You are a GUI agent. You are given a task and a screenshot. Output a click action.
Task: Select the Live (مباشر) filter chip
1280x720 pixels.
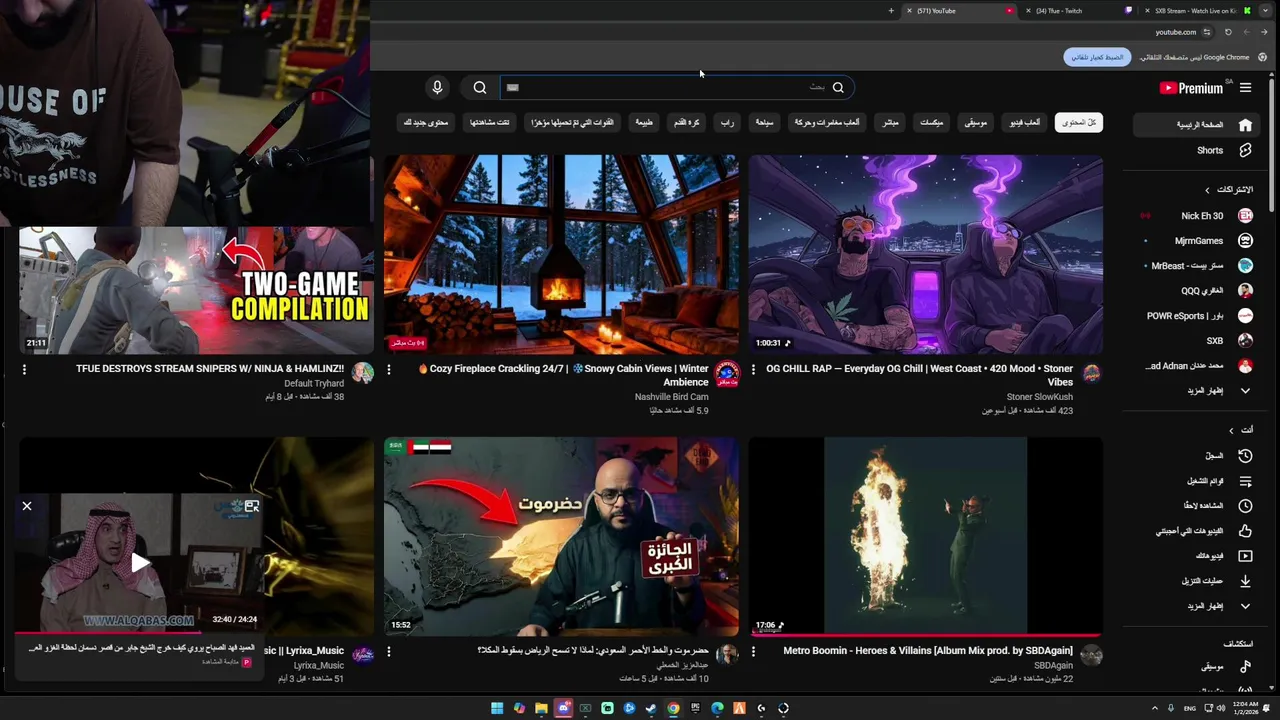coord(889,122)
